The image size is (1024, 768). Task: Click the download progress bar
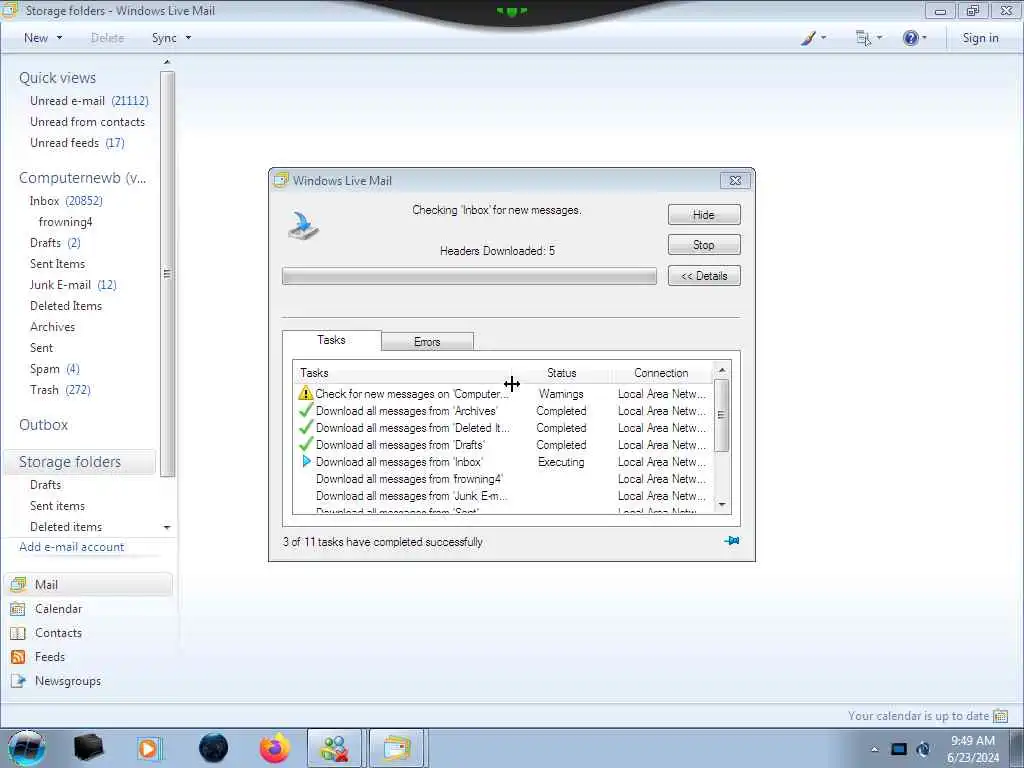(x=469, y=276)
